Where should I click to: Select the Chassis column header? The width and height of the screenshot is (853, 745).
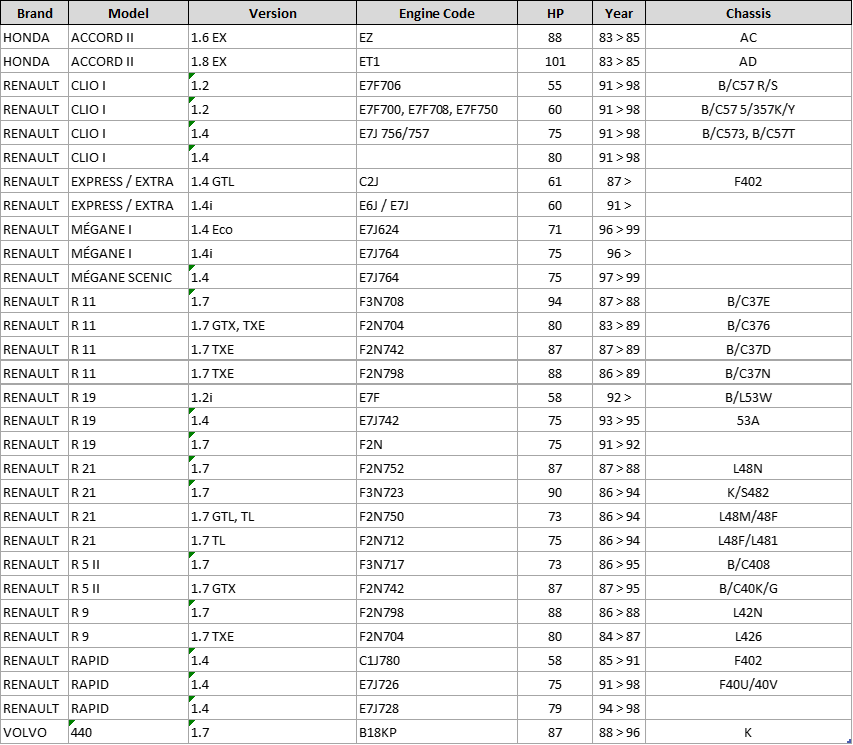pyautogui.click(x=749, y=13)
